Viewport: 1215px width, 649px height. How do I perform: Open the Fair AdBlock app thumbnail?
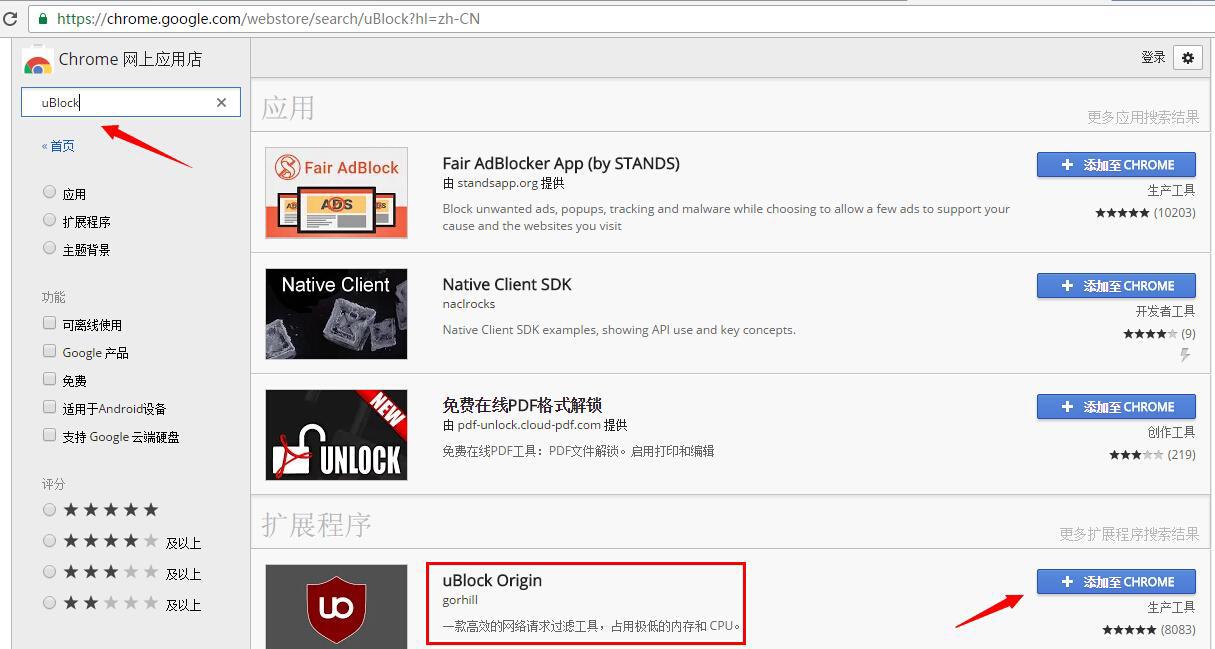[x=336, y=192]
